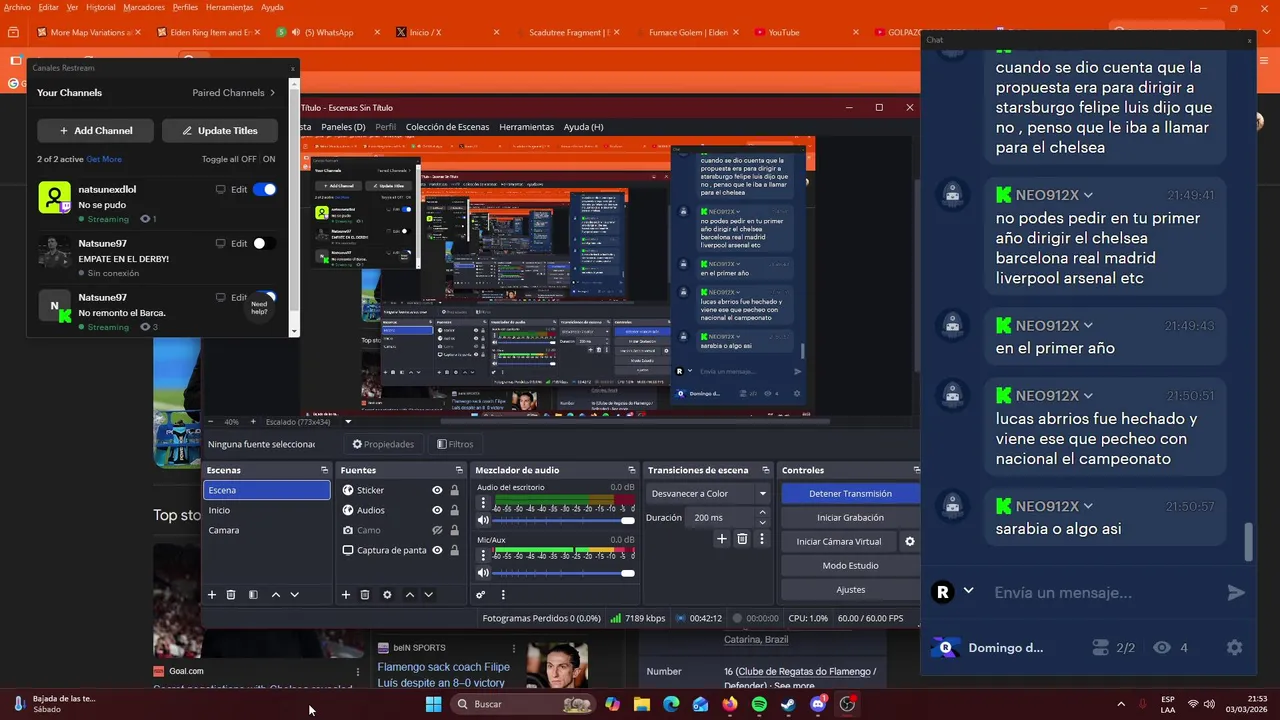Switch to the WhatsApp browser tab
This screenshot has height=720, width=1280.
[329, 32]
